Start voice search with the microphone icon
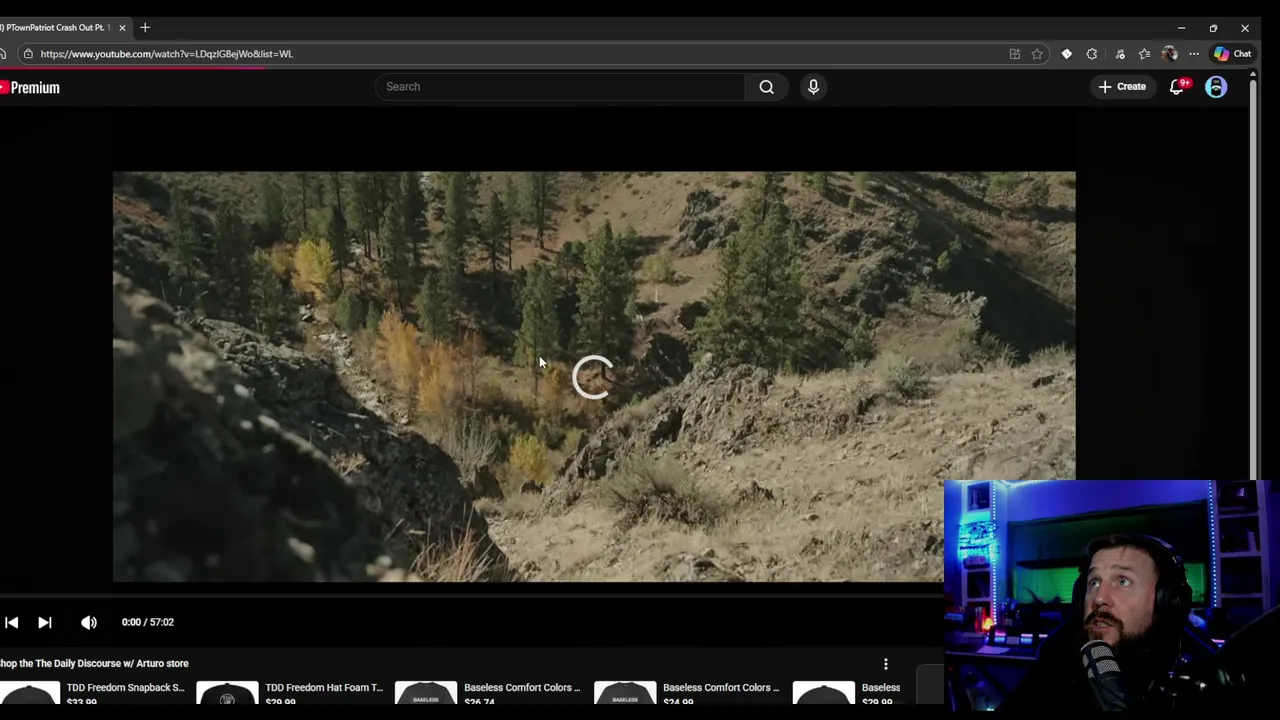The image size is (1280, 720). point(813,87)
